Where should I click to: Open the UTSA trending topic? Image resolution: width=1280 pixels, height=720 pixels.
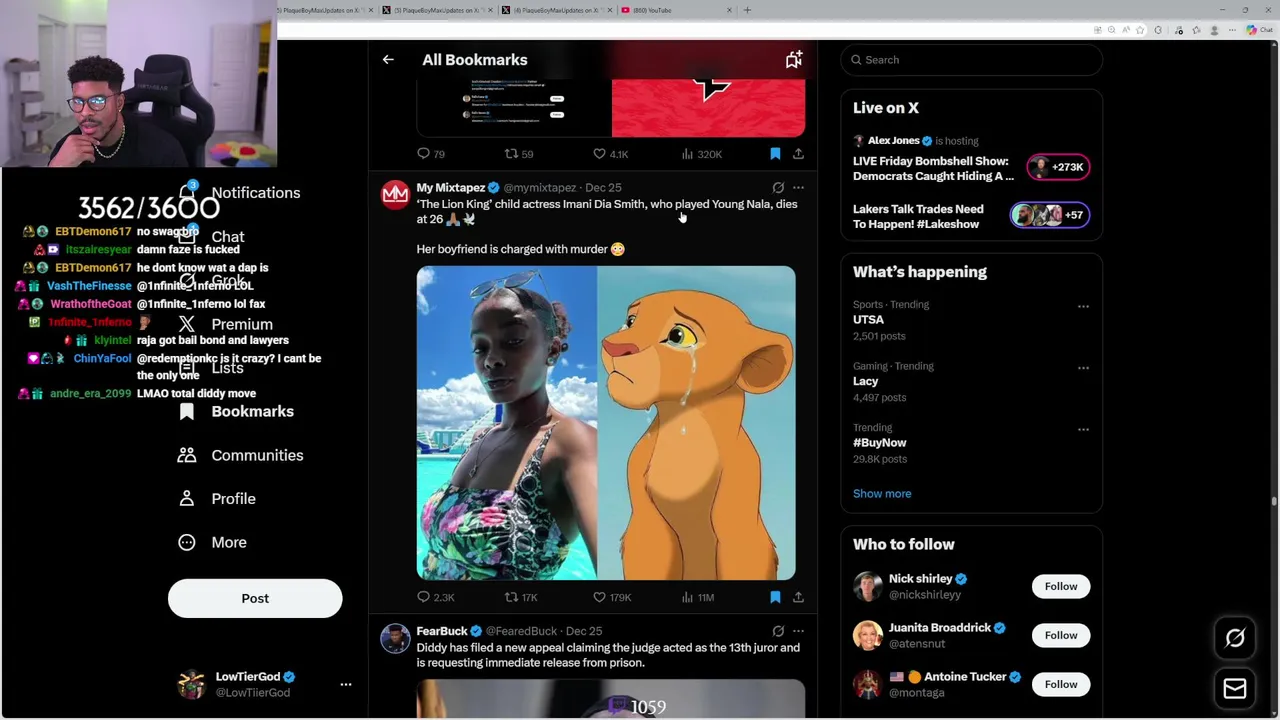click(868, 320)
